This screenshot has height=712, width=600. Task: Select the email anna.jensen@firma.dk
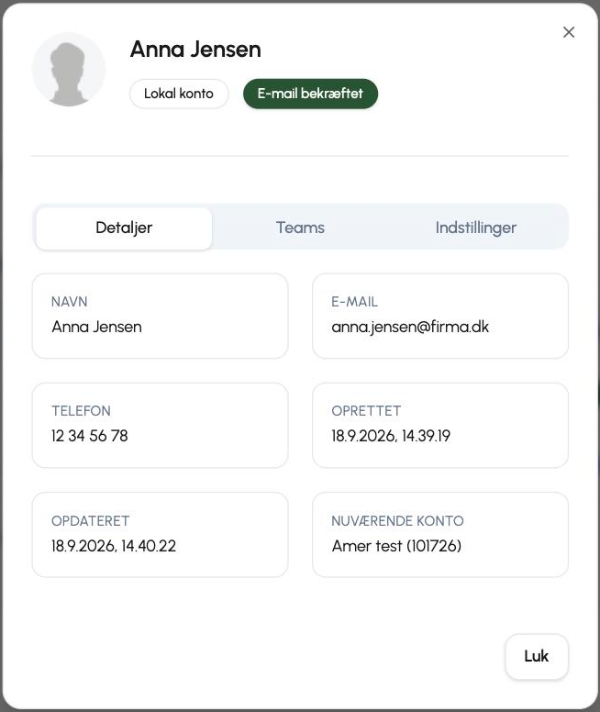point(410,327)
